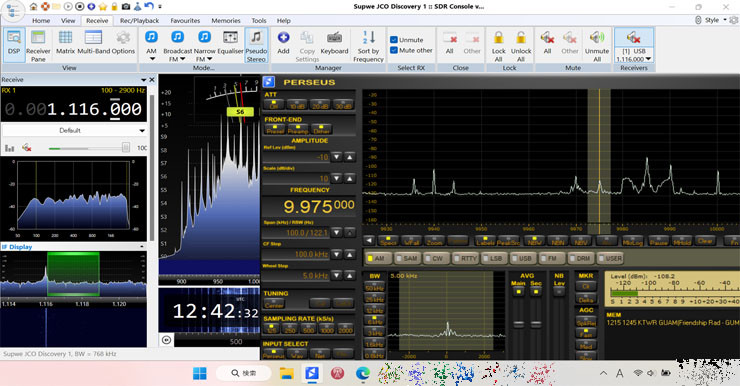Screen dimensions: 740x386
Task: Lock all receivers
Action: (x=498, y=46)
